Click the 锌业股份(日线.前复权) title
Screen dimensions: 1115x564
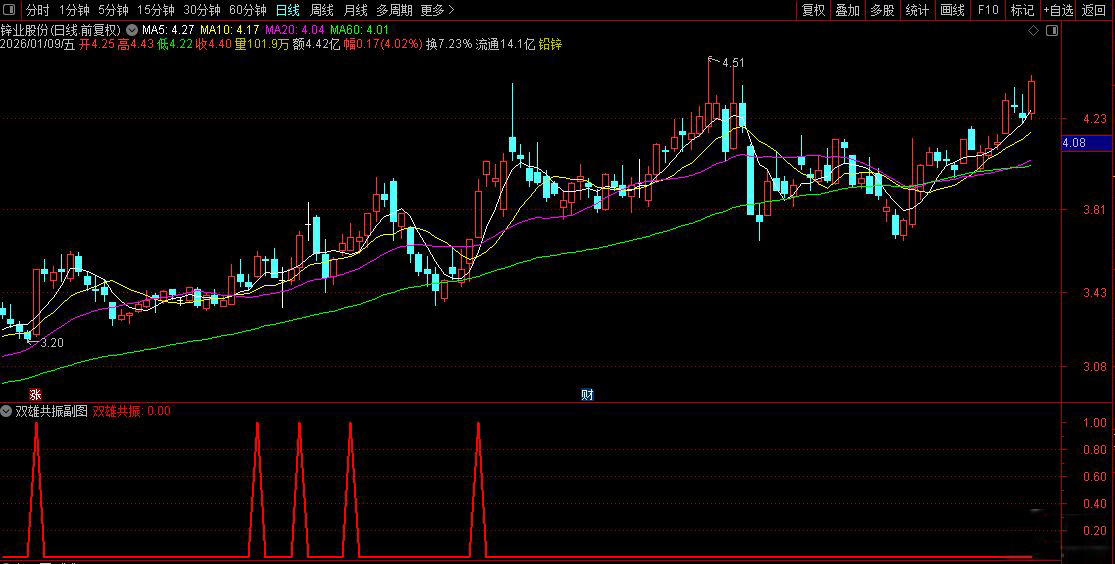pos(61,31)
